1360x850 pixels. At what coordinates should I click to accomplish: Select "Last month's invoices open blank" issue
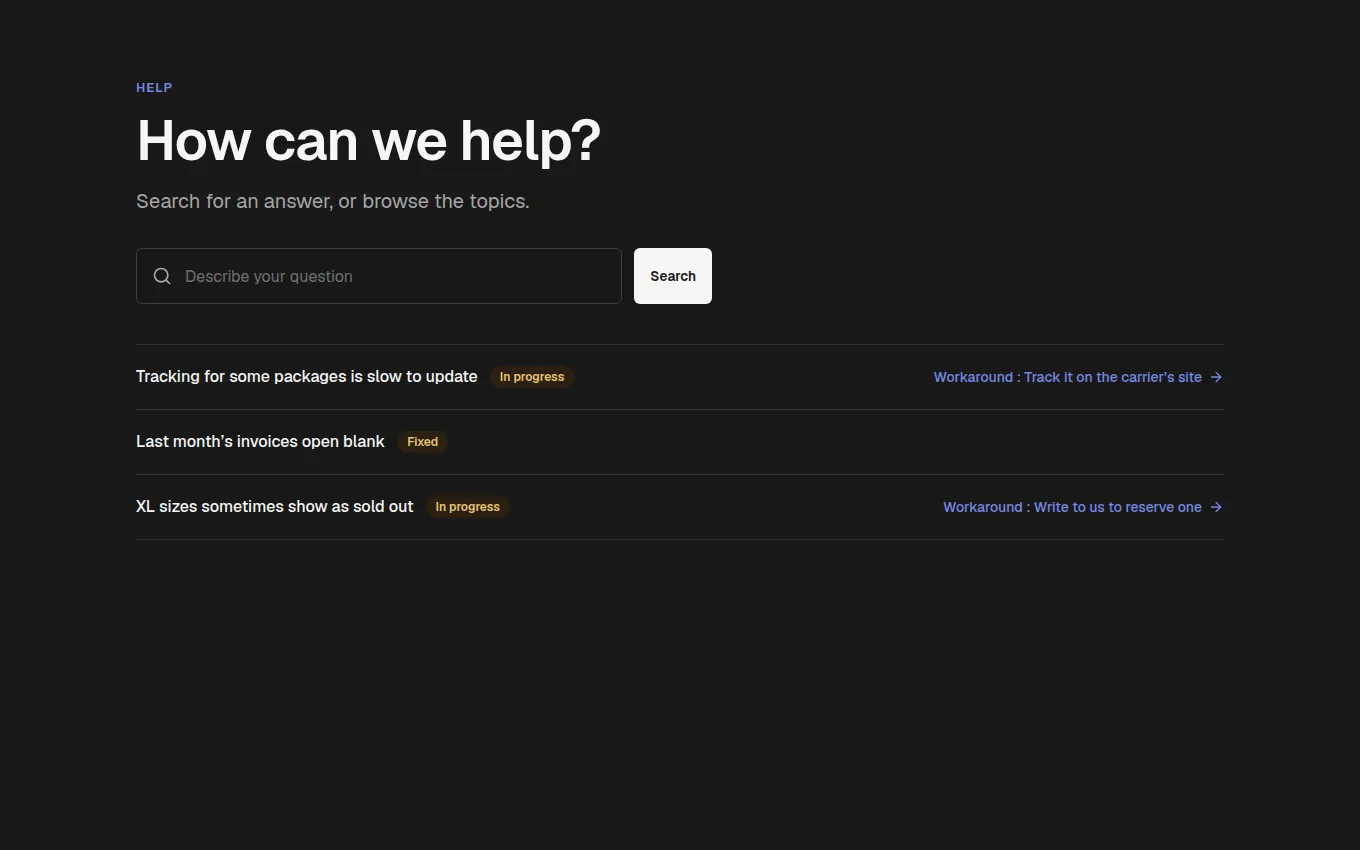point(260,442)
